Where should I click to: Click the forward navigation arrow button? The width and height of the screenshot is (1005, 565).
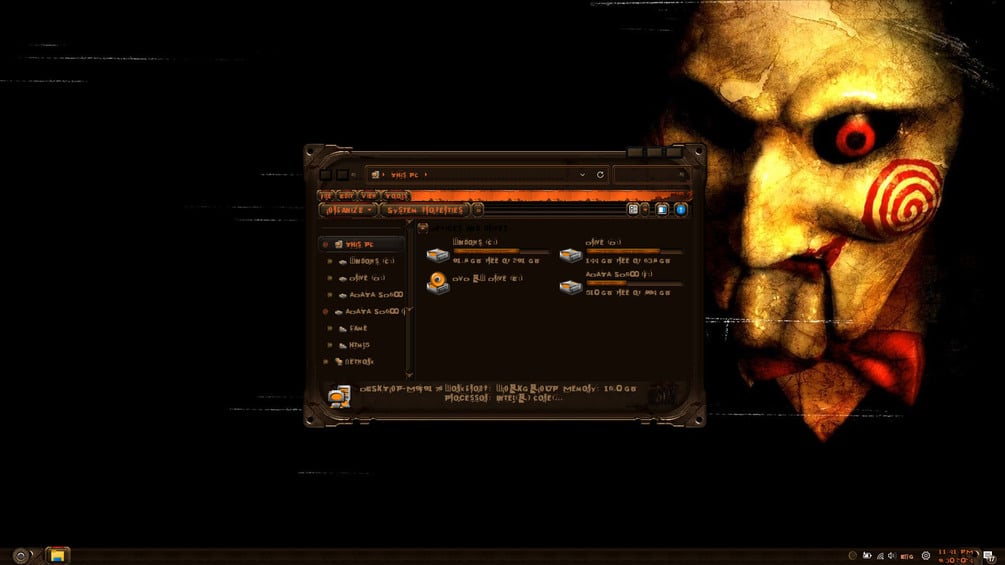pyautogui.click(x=342, y=174)
